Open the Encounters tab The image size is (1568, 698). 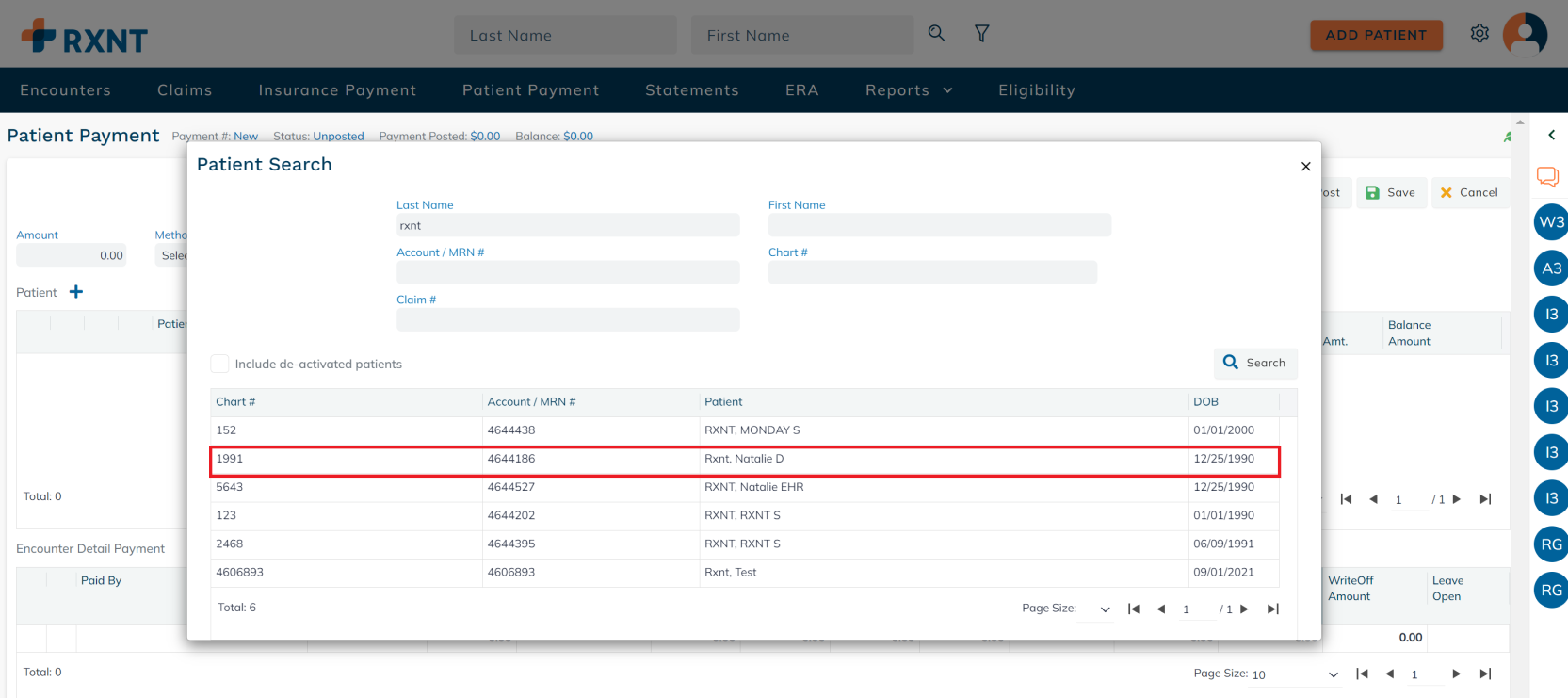65,90
